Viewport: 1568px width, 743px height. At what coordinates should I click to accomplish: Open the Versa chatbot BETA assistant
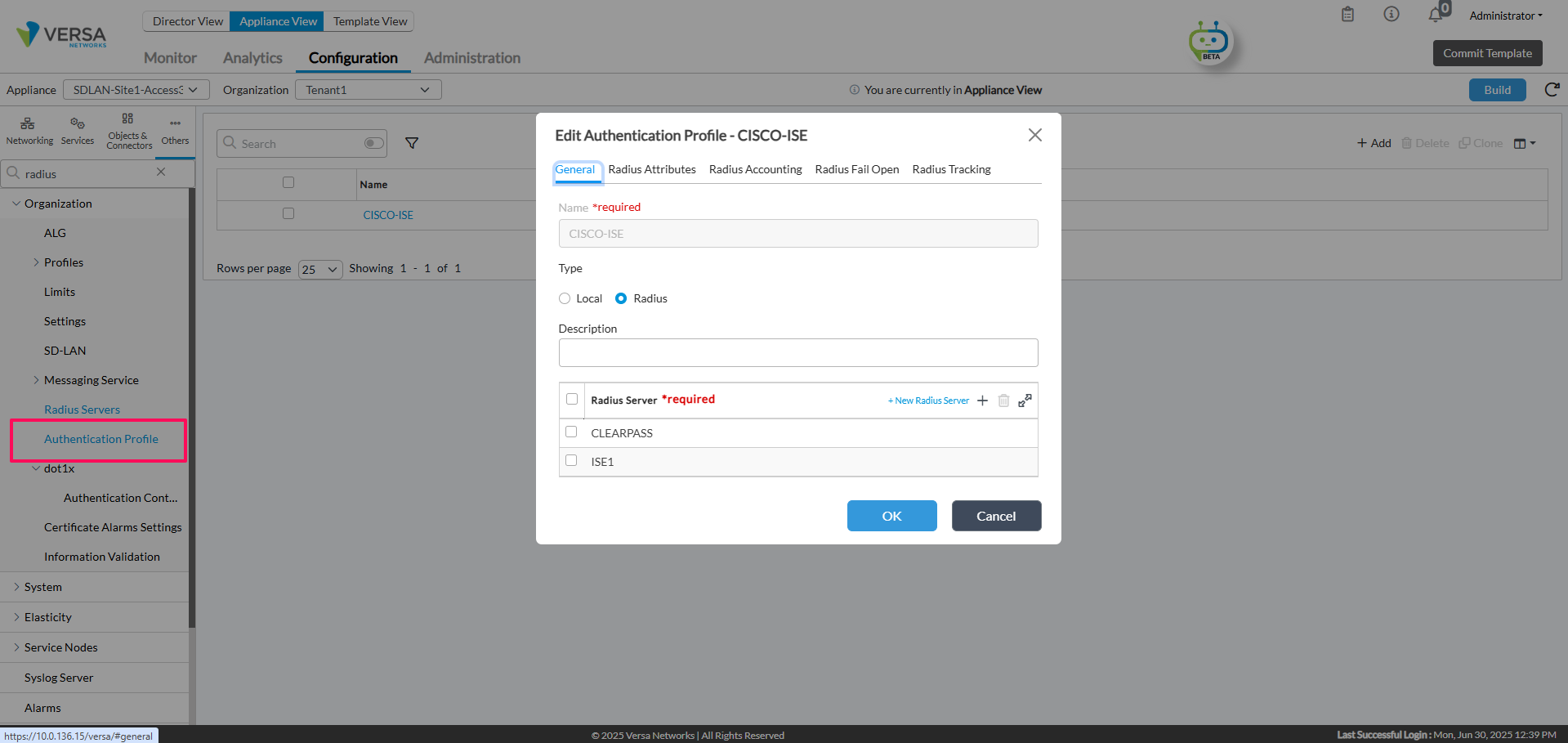(1209, 42)
